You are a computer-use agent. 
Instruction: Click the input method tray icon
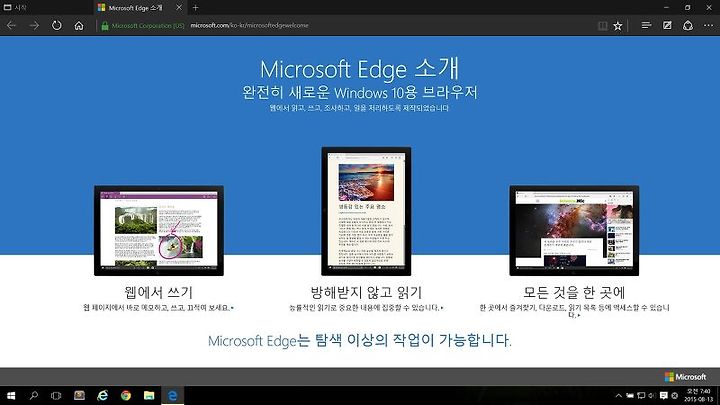(x=675, y=395)
